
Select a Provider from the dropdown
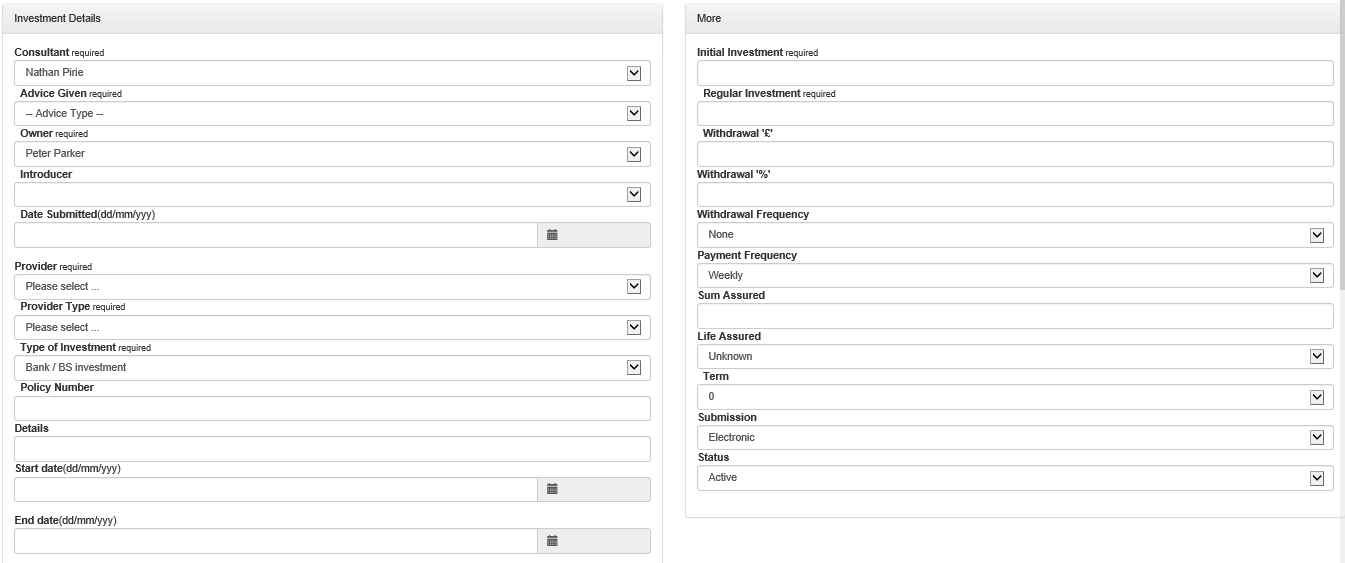tap(332, 287)
